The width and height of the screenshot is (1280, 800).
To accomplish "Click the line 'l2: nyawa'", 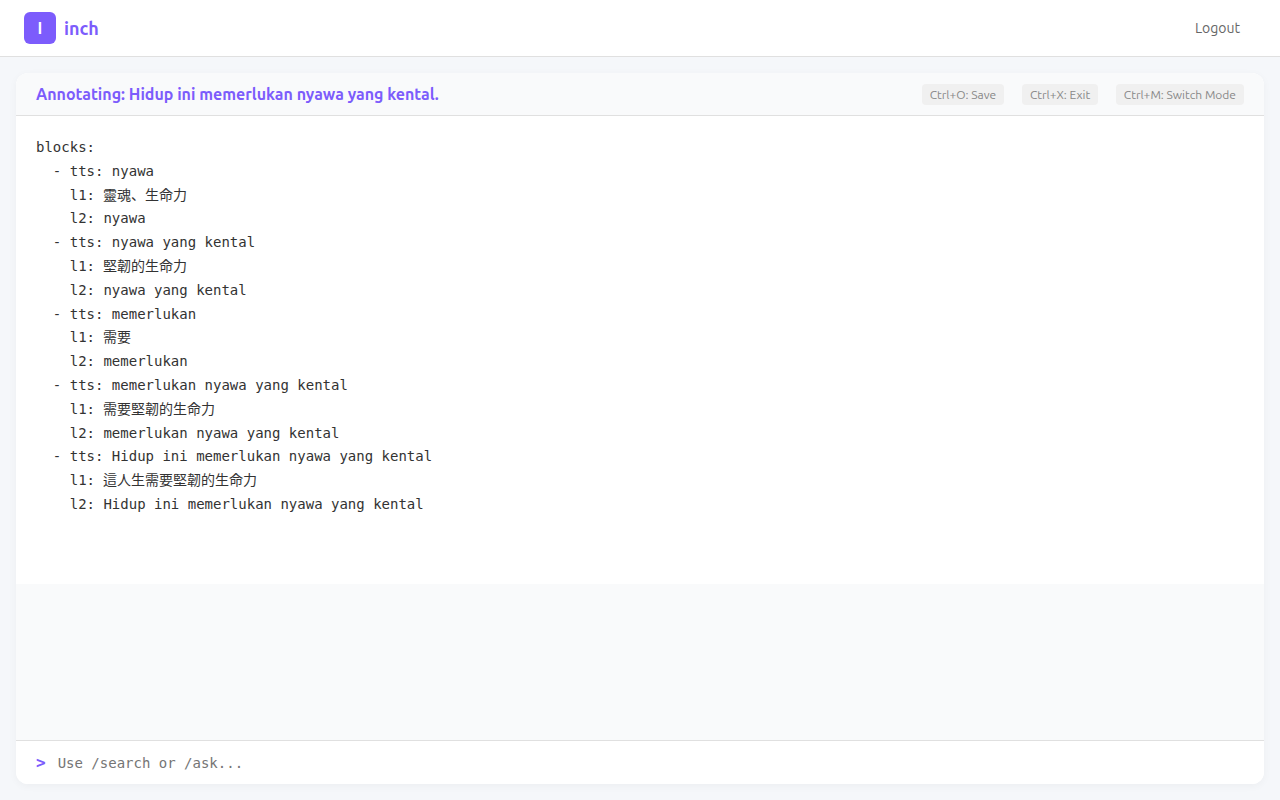I will (108, 218).
